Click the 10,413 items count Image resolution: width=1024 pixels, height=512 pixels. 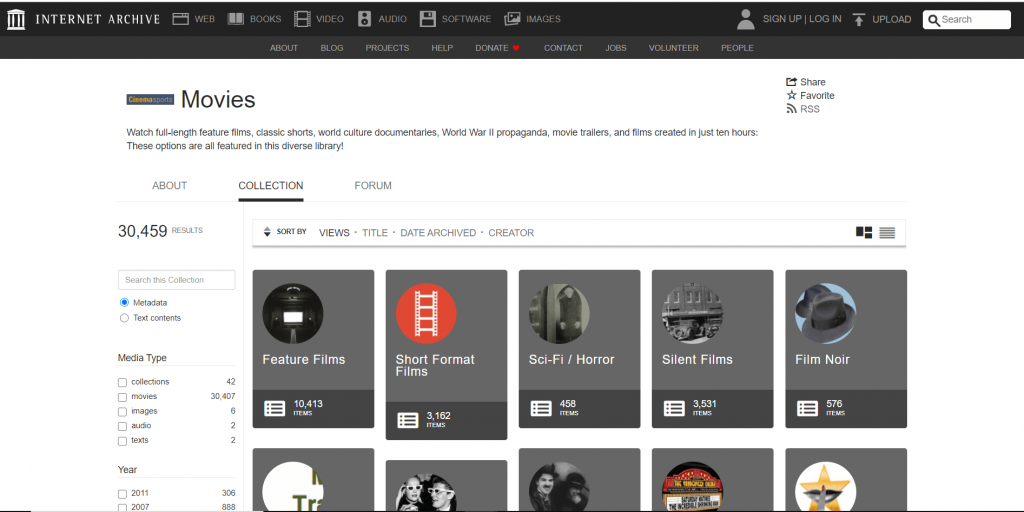coord(308,404)
